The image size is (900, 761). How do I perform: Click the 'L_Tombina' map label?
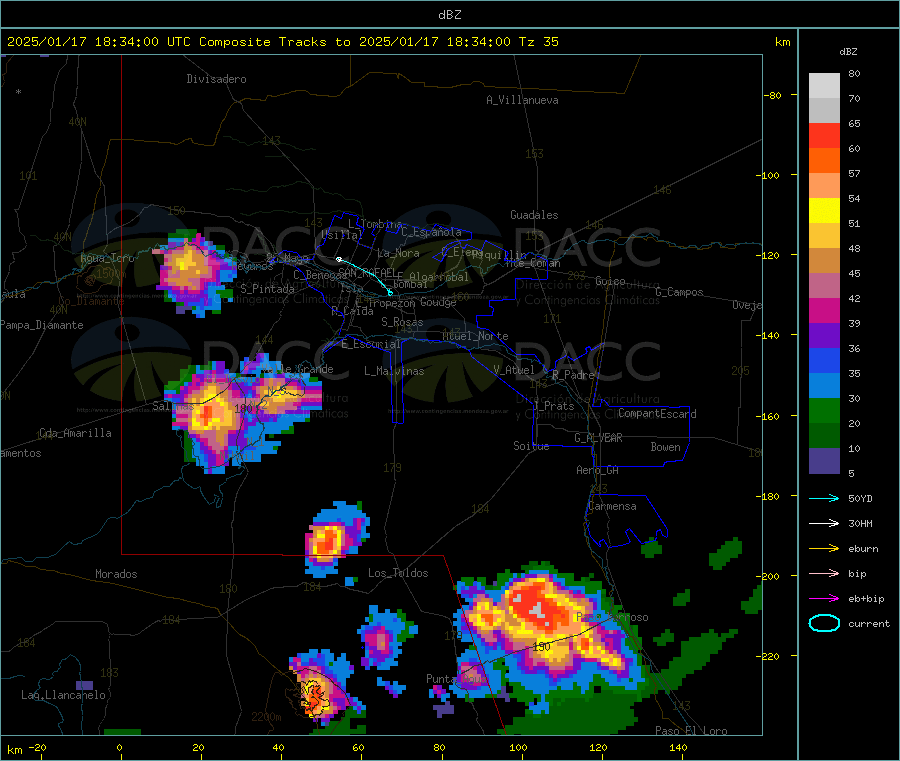(x=375, y=224)
